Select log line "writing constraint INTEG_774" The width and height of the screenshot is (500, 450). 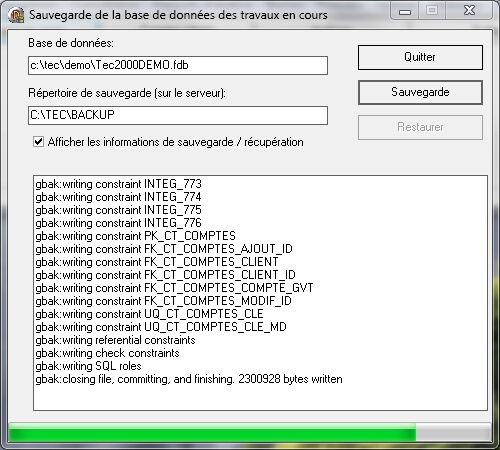tap(118, 197)
